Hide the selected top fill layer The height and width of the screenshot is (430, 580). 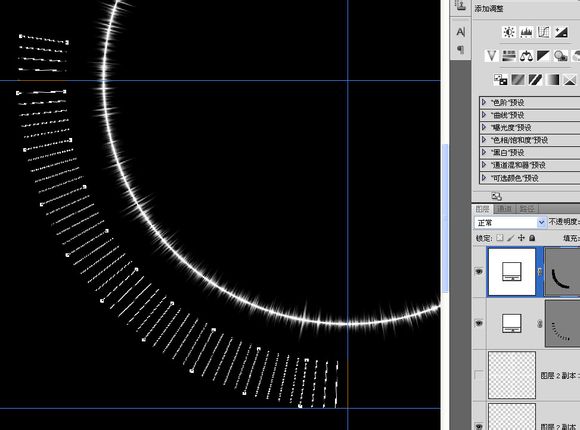click(479, 272)
